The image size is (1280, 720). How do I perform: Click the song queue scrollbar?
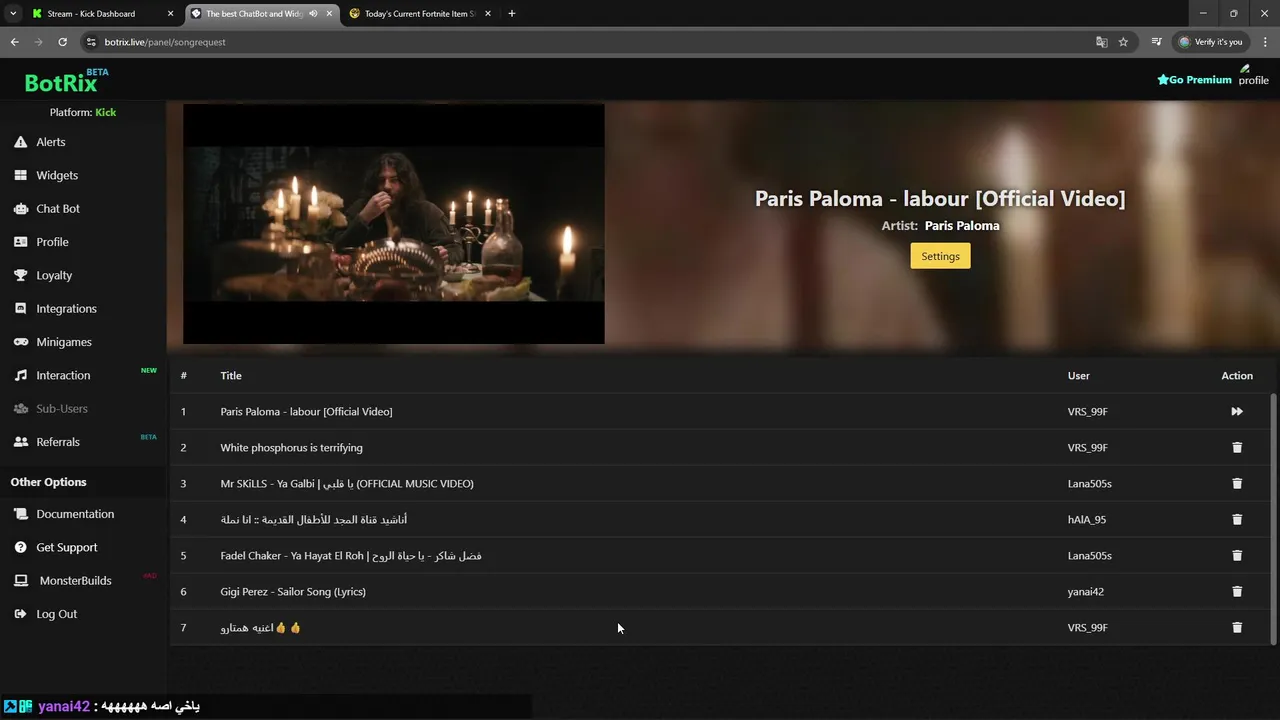tap(1273, 519)
